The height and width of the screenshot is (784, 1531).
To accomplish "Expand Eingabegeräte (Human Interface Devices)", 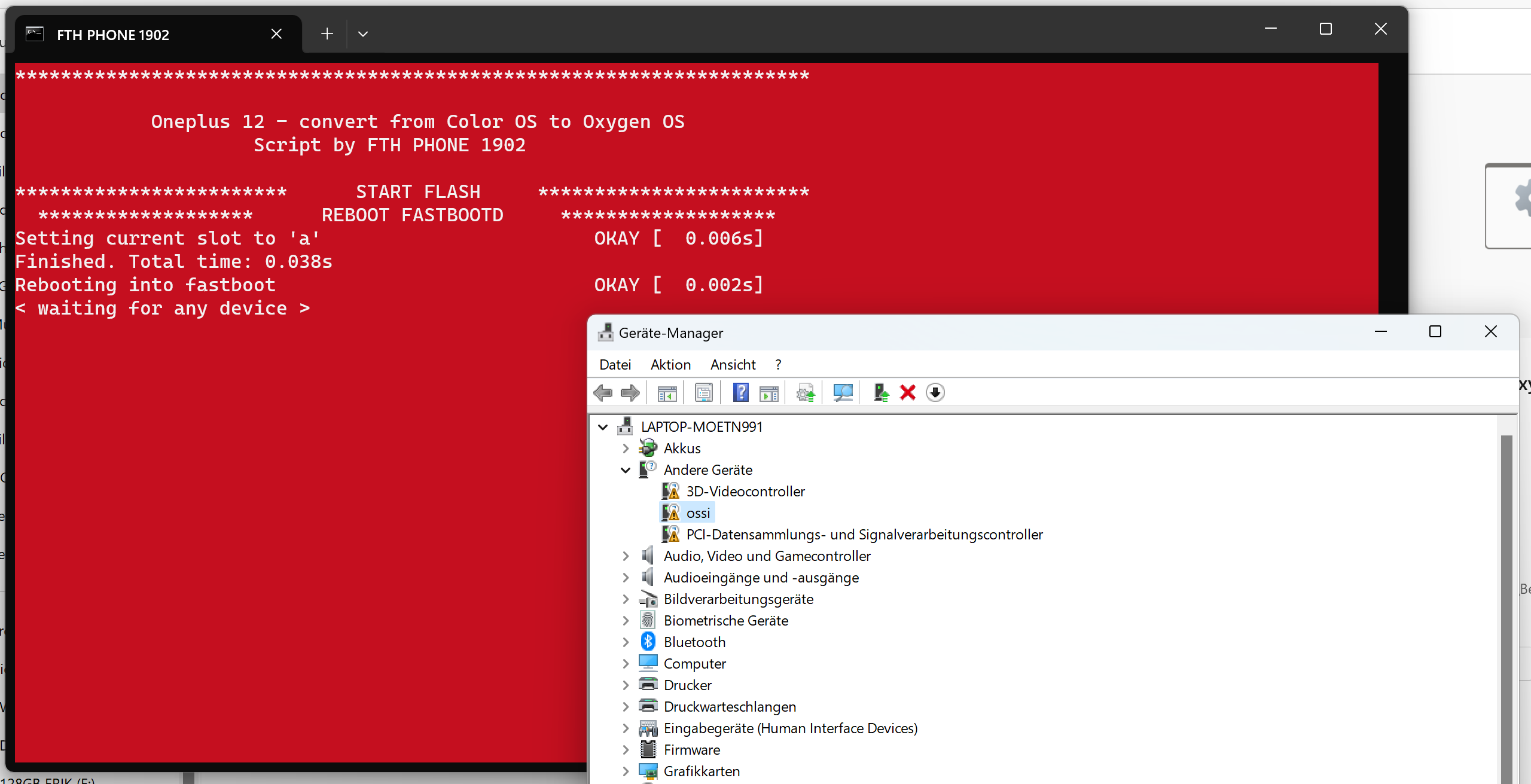I will [x=626, y=728].
